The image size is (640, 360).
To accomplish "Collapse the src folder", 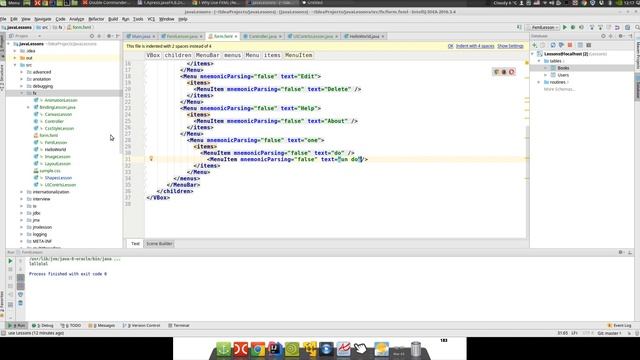I will (16, 65).
